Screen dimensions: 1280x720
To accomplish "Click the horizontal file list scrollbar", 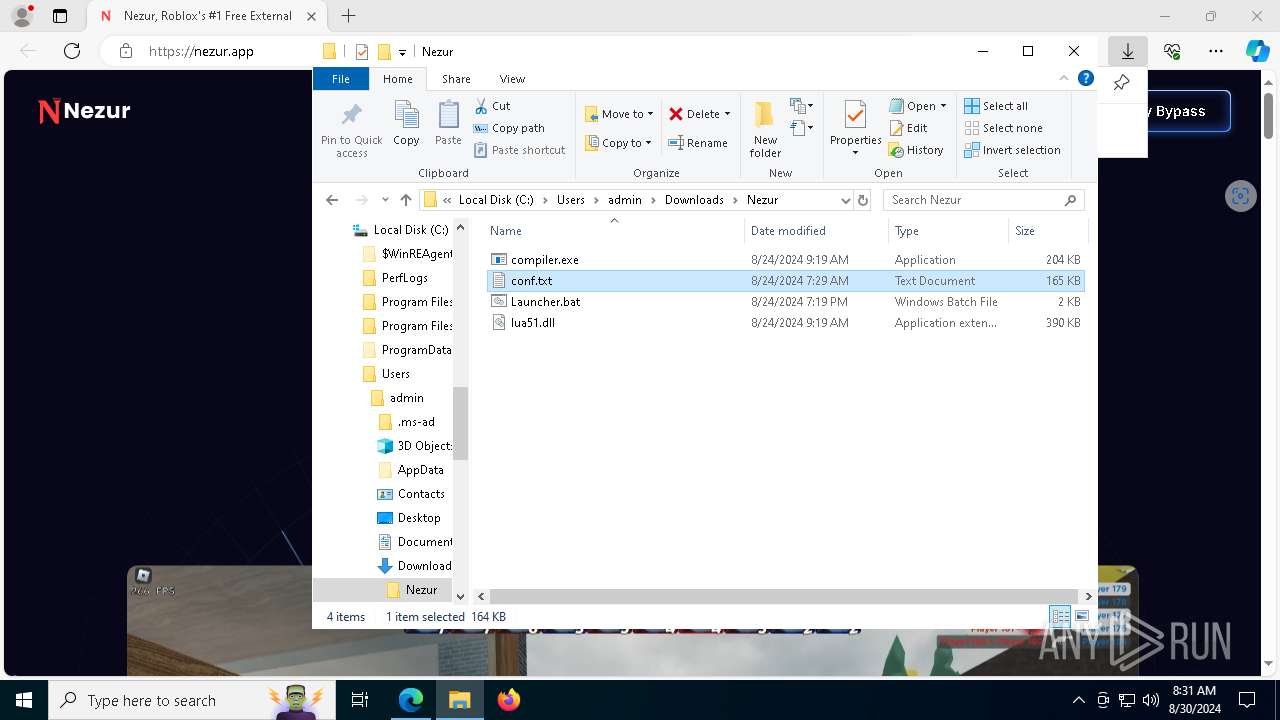I will (785, 596).
